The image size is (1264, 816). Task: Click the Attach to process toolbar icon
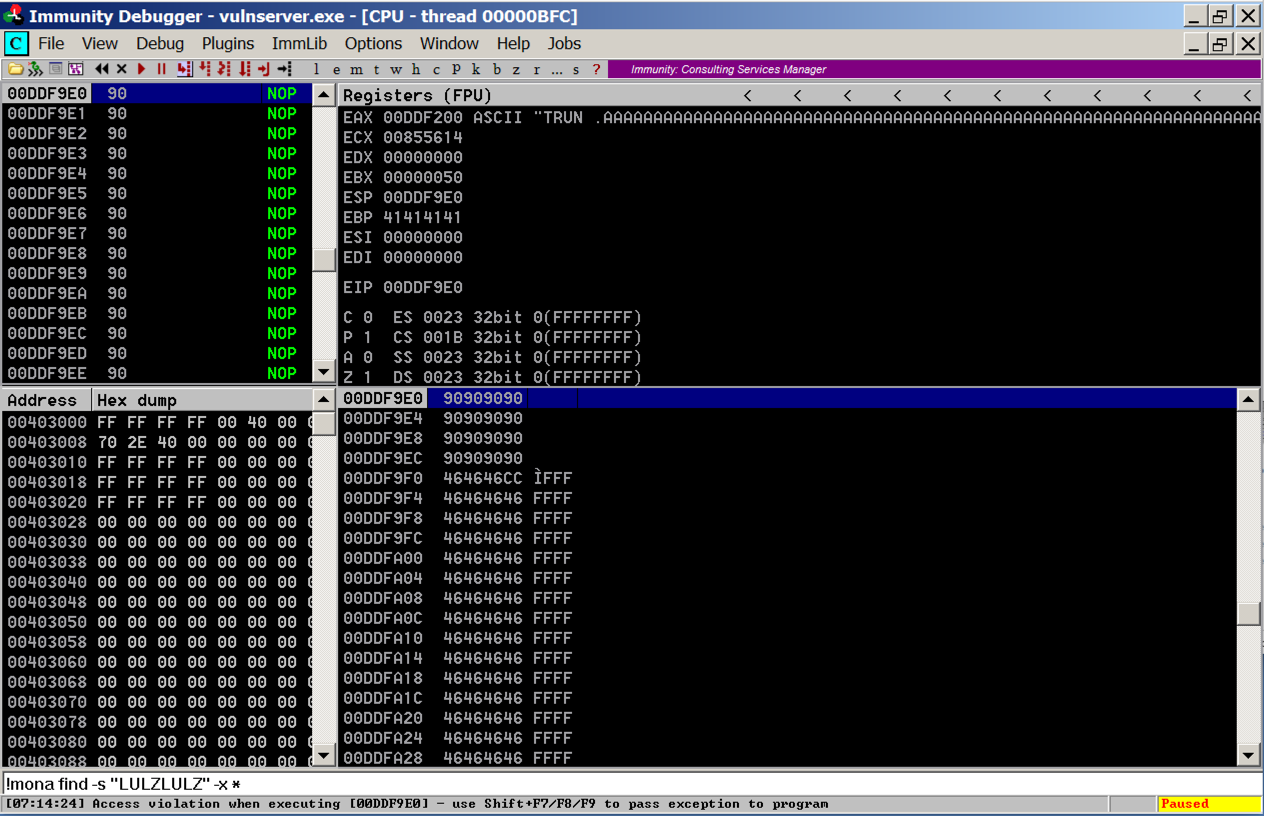click(x=34, y=69)
